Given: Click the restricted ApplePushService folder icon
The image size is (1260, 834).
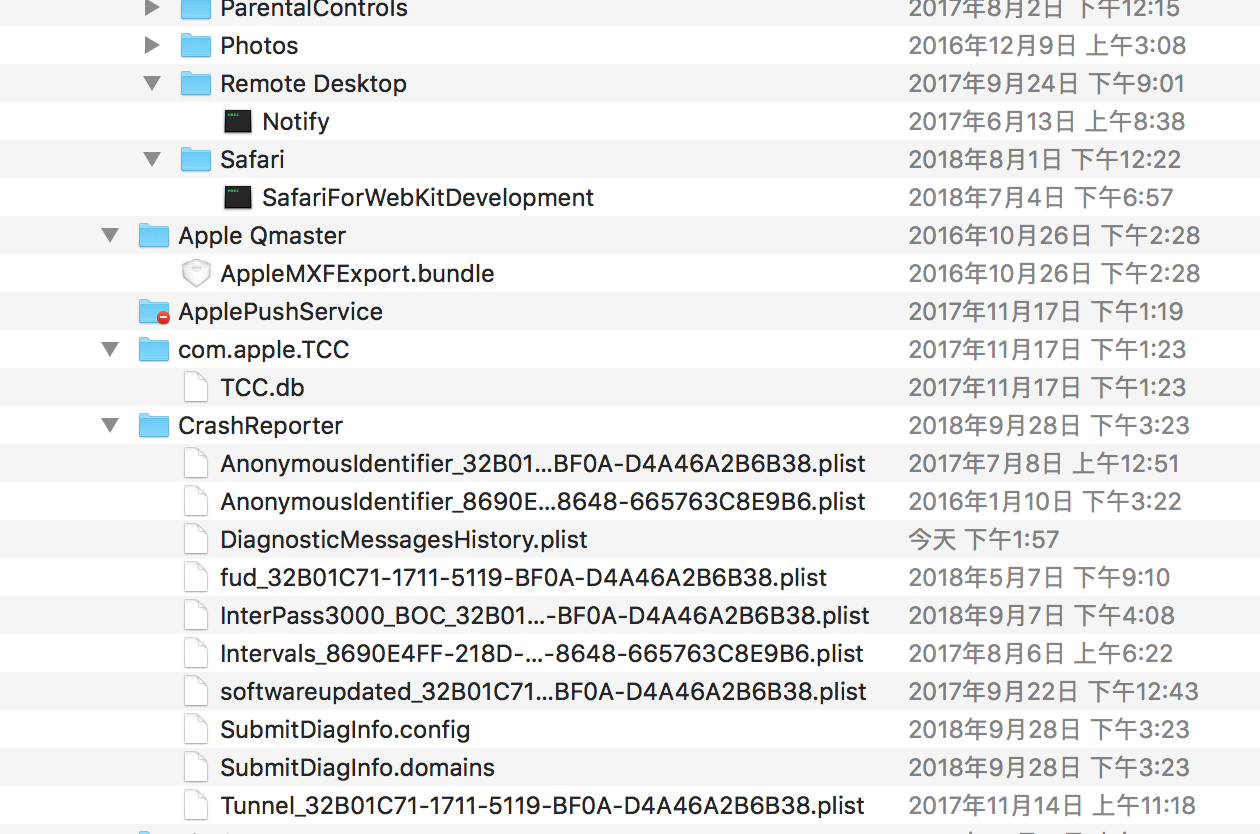Looking at the screenshot, I should pyautogui.click(x=154, y=312).
